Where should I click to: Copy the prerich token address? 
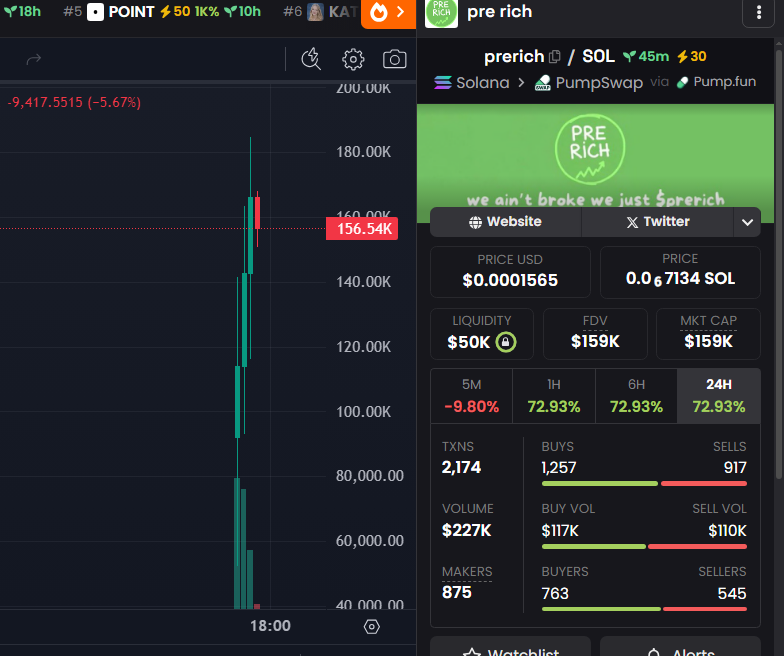point(554,57)
